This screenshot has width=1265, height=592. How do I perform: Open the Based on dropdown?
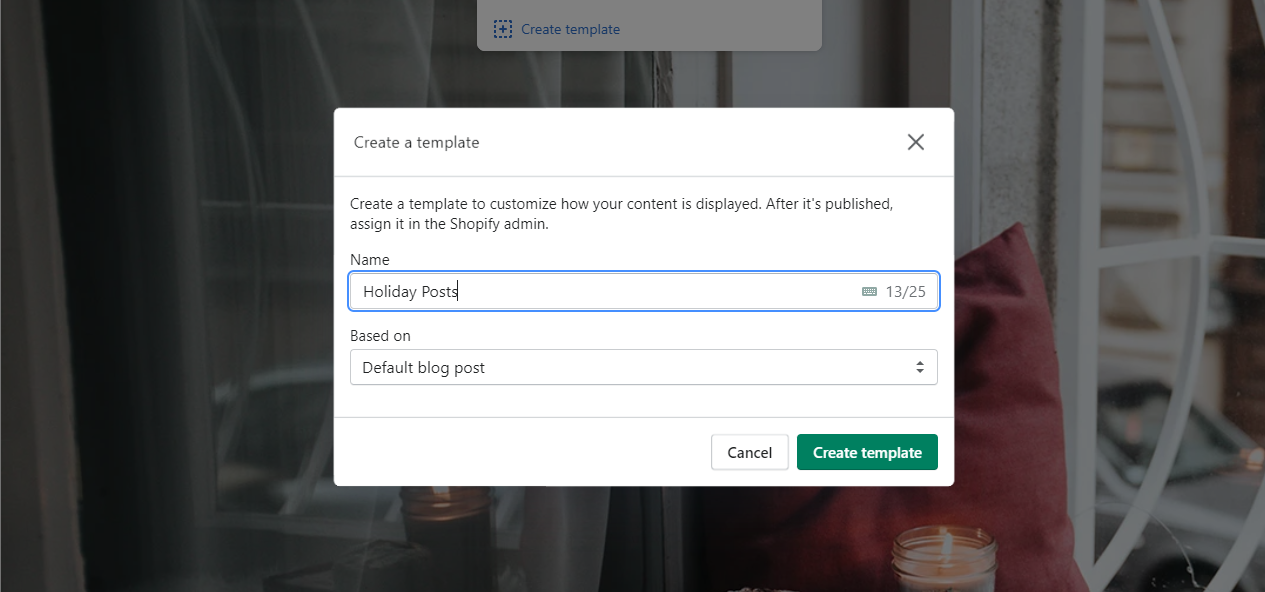click(x=644, y=367)
